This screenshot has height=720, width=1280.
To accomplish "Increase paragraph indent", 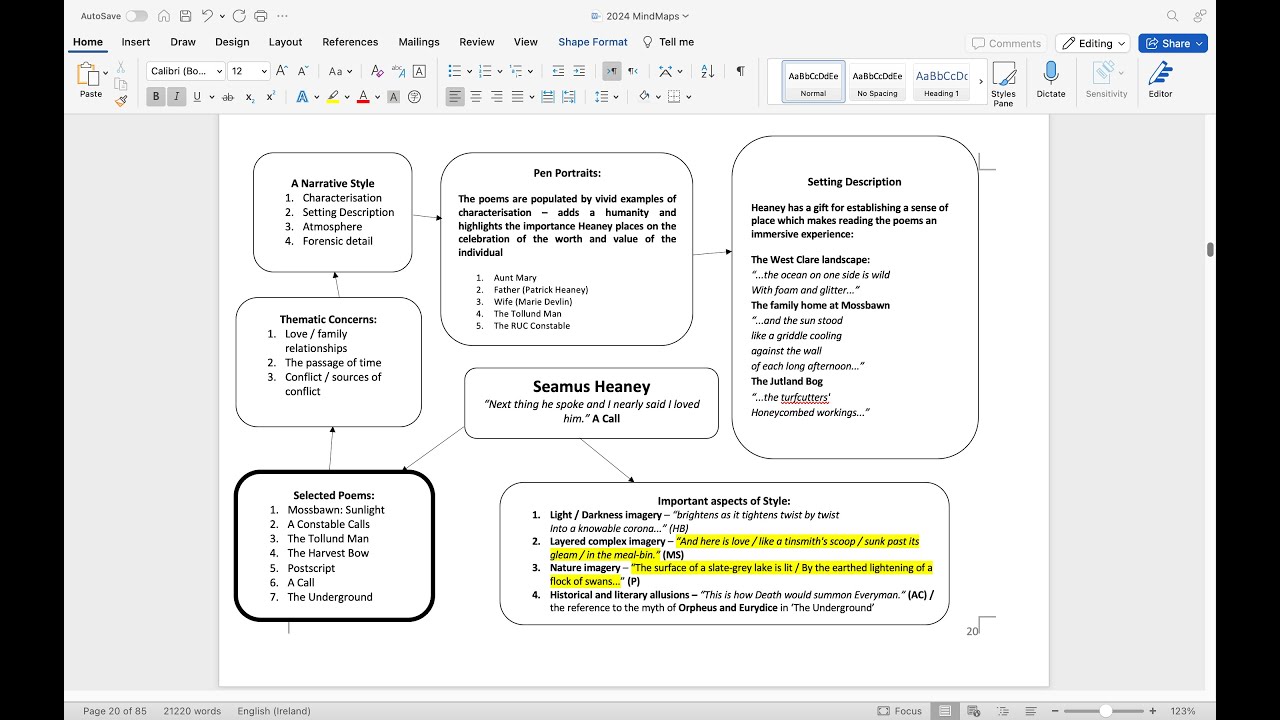I will [580, 71].
